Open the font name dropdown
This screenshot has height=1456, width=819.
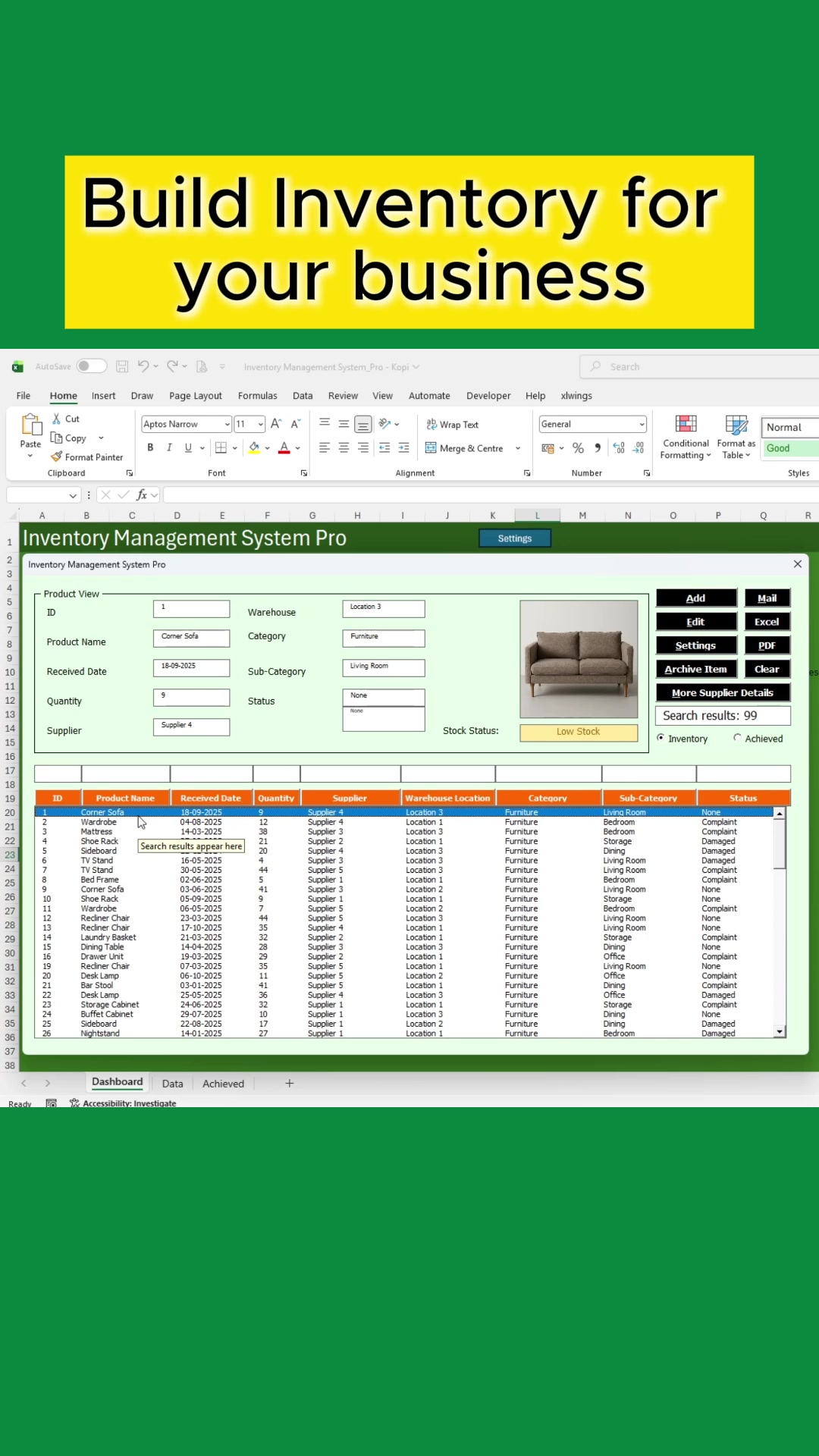pos(227,425)
